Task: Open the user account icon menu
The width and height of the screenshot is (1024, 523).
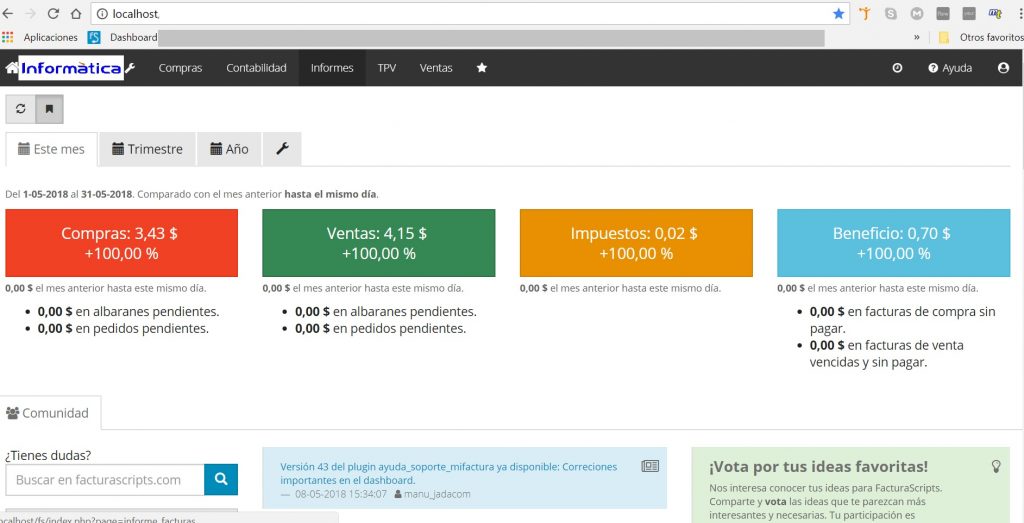Action: pyautogui.click(x=1004, y=68)
